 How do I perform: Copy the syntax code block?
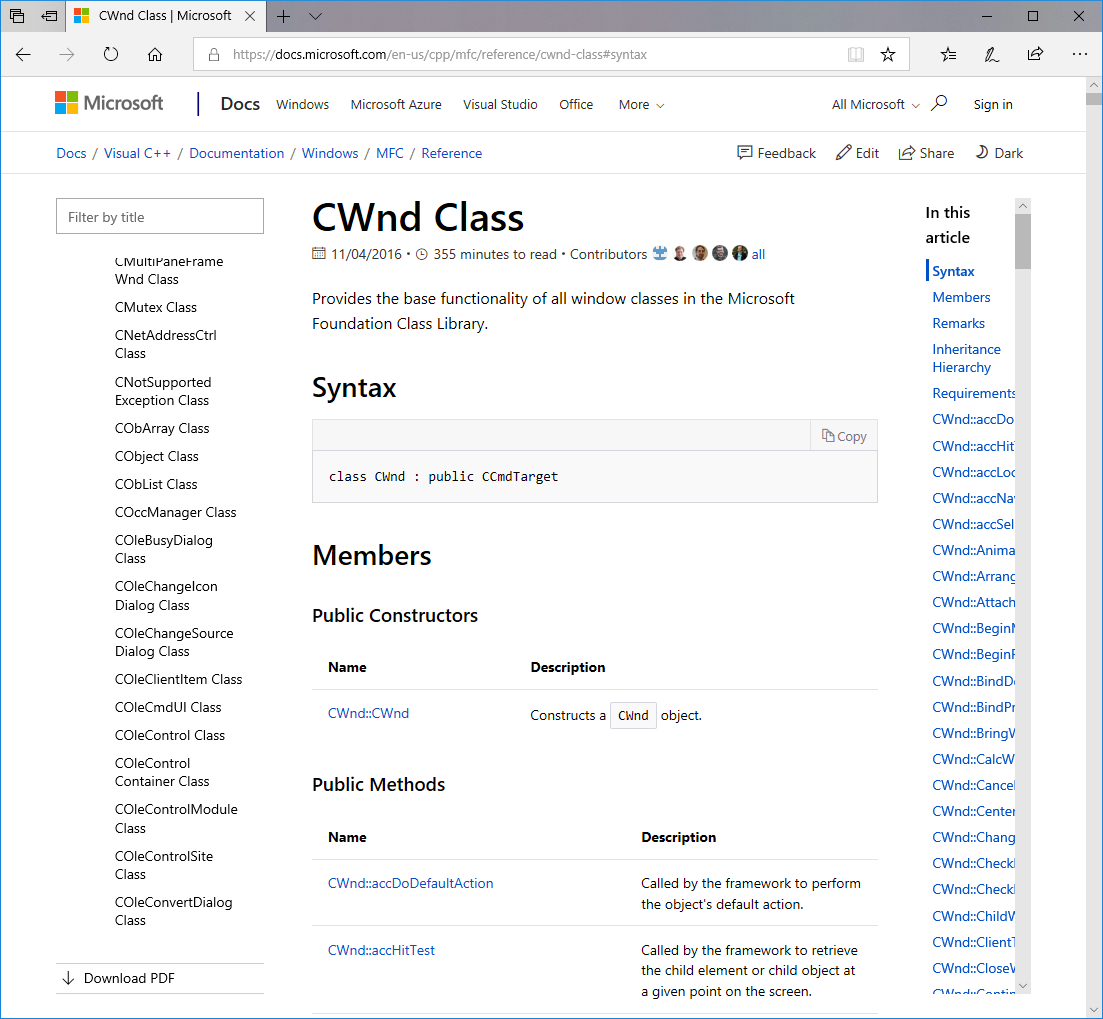coord(844,436)
